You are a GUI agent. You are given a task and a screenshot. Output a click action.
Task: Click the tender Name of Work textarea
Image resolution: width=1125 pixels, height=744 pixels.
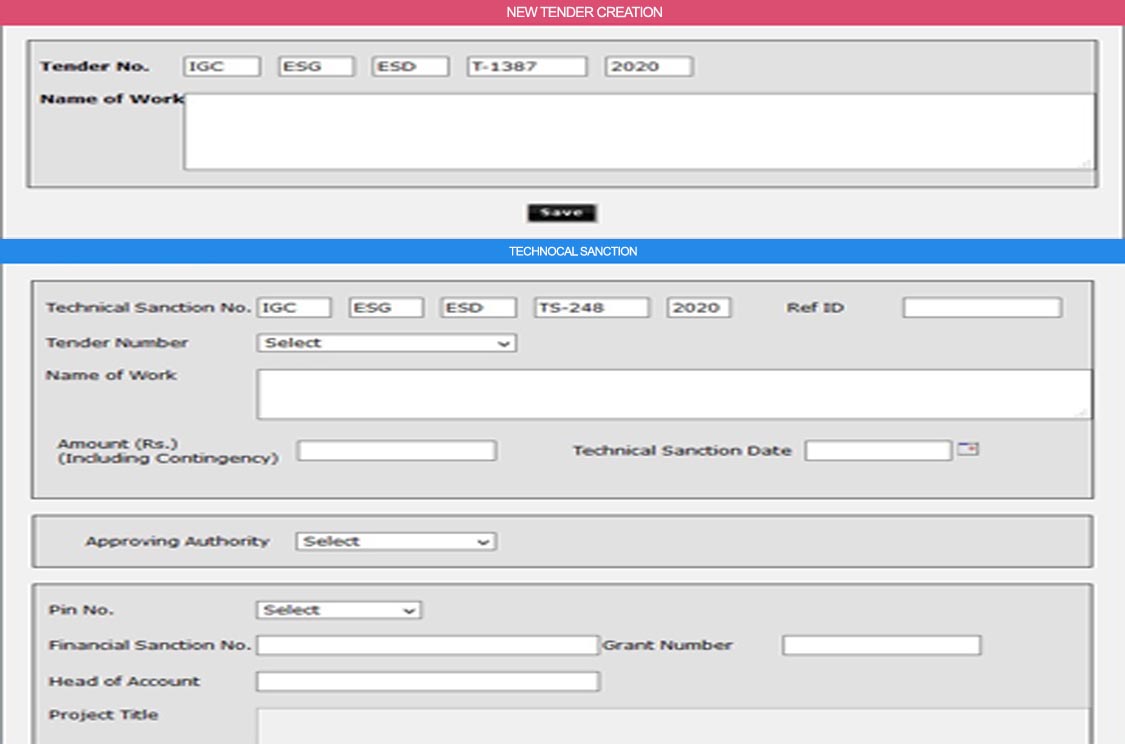639,132
